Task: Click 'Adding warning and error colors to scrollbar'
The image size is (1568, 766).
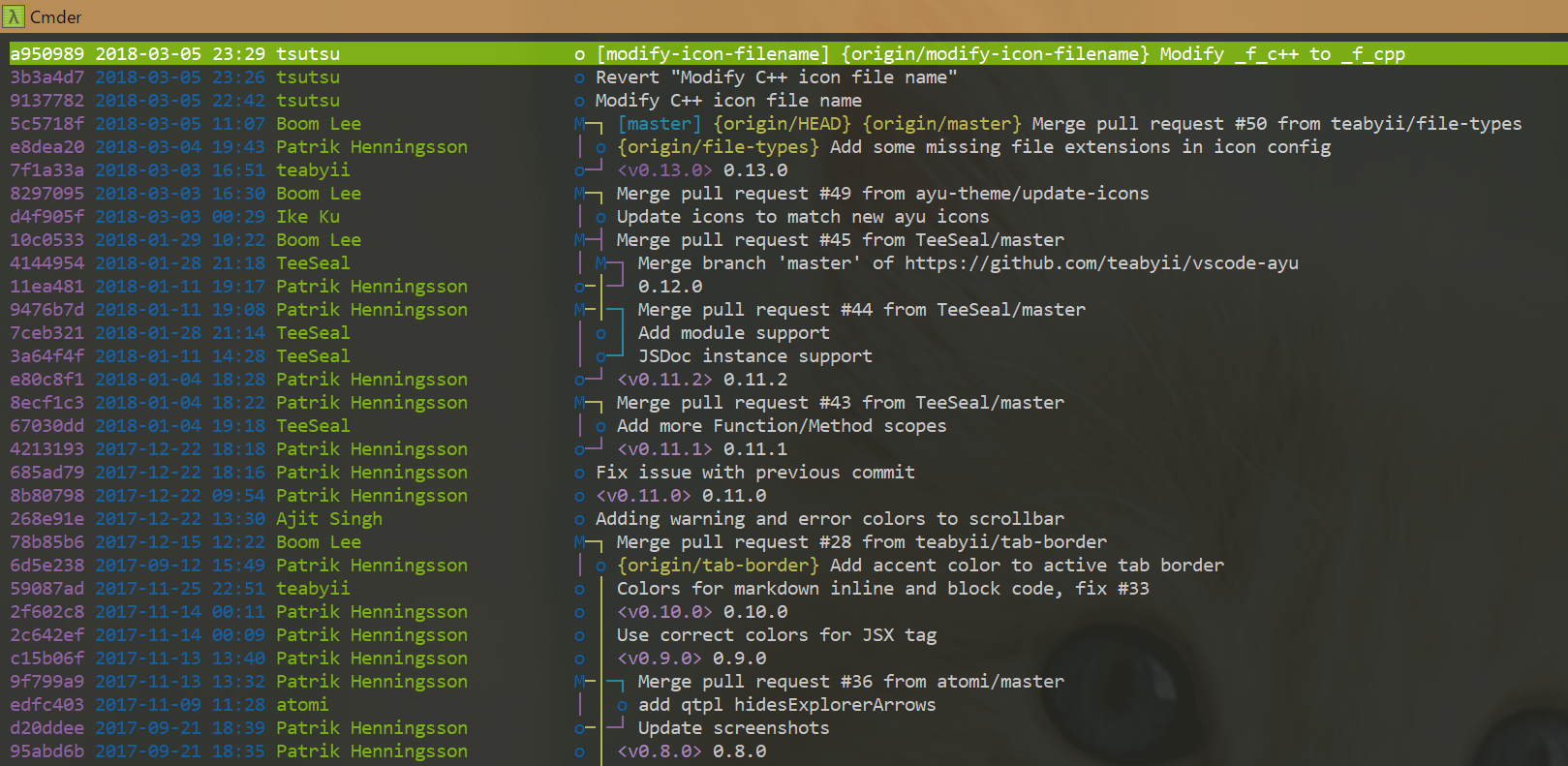Action: coord(830,519)
